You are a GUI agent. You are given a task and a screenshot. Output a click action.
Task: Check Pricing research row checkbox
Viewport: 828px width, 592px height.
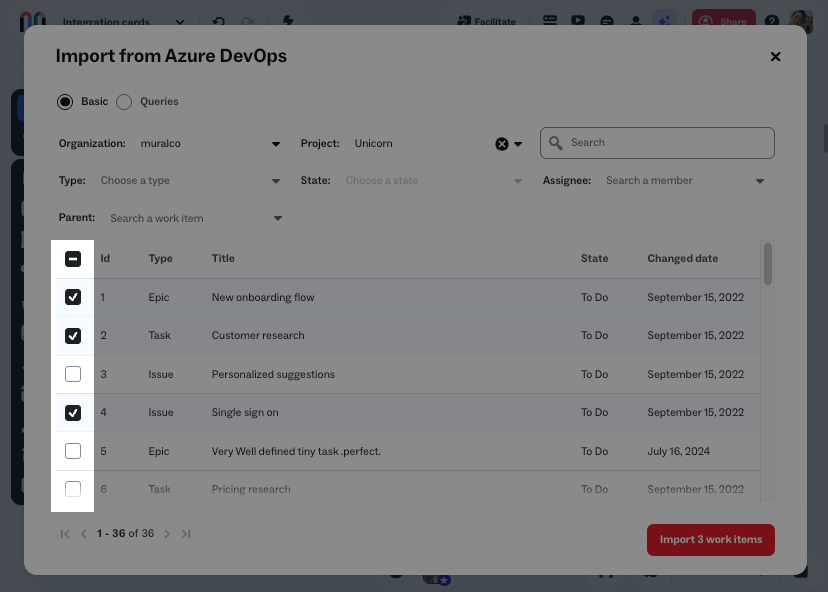(x=73, y=489)
